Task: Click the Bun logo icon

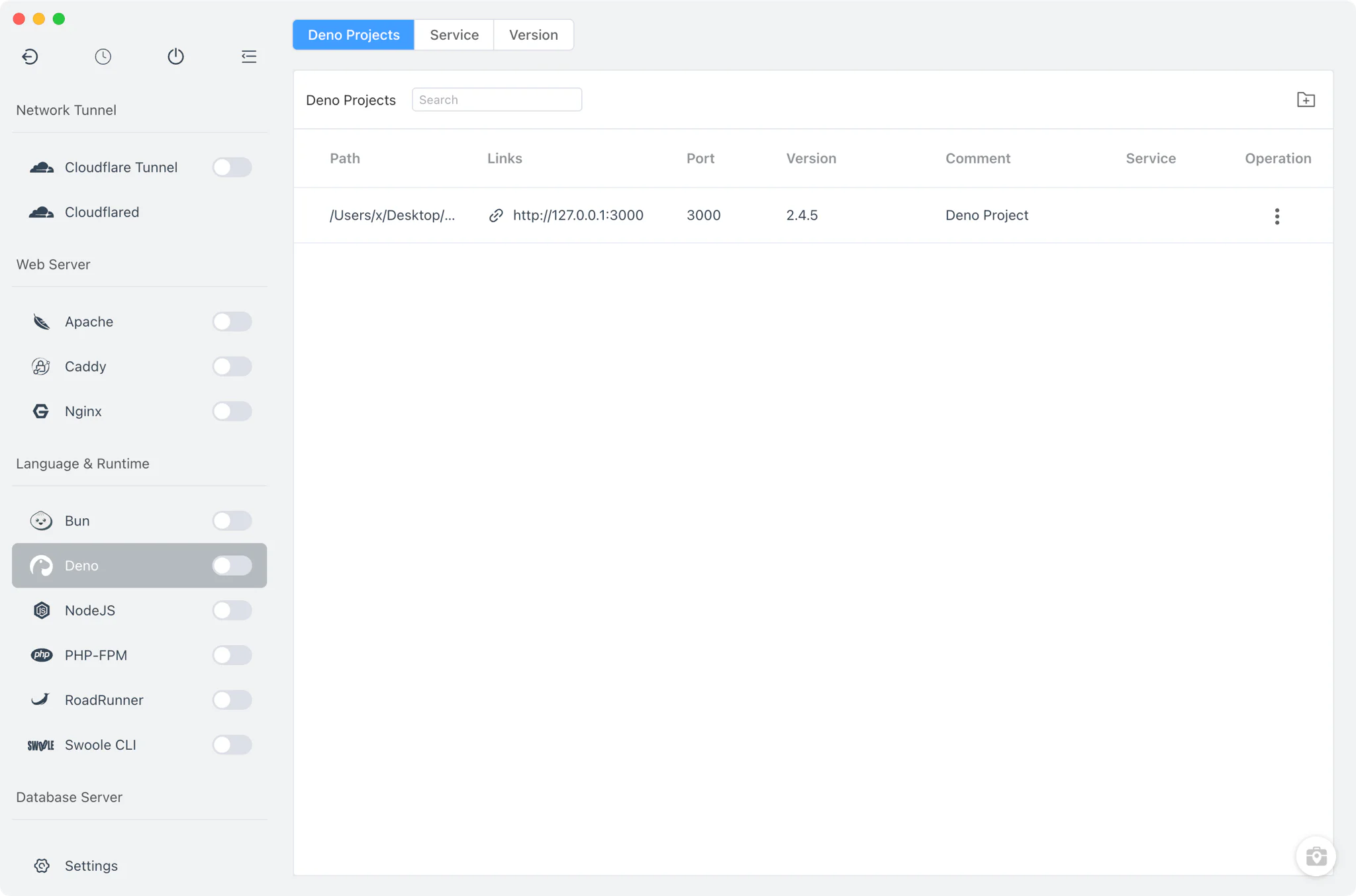Action: point(41,521)
